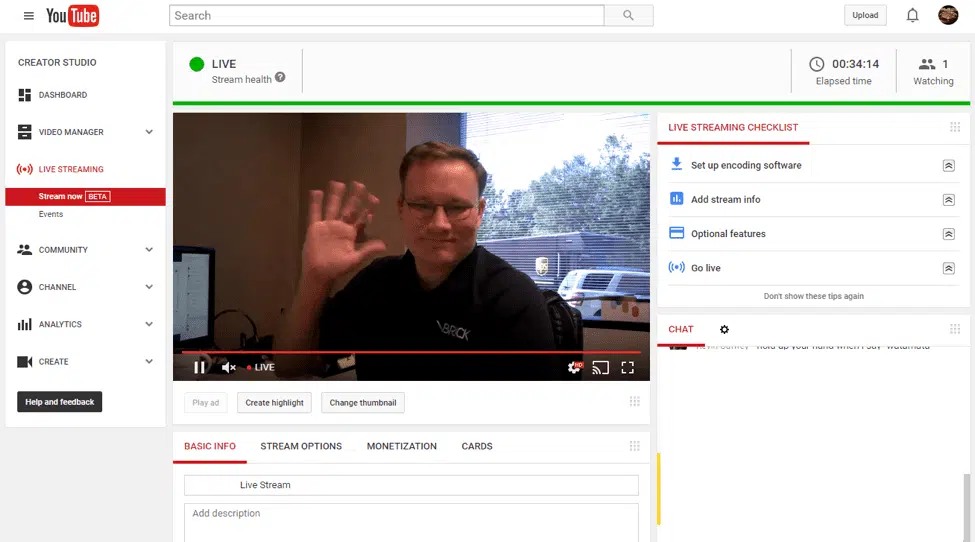Expand Video Manager submenu
The height and width of the screenshot is (542, 975).
149,132
